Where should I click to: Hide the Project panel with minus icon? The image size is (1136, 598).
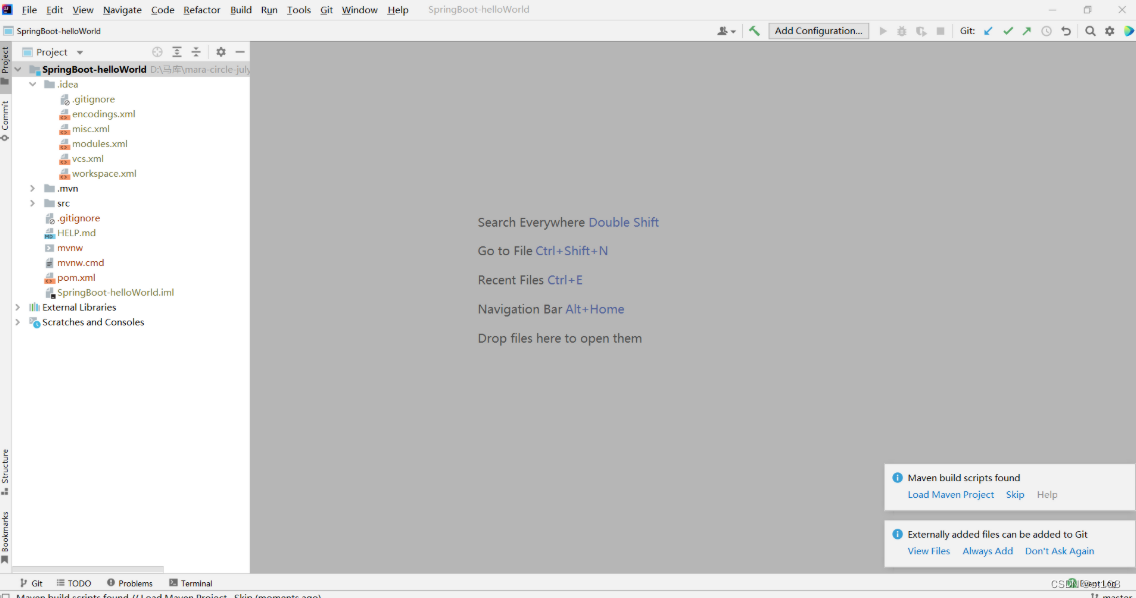(x=240, y=52)
